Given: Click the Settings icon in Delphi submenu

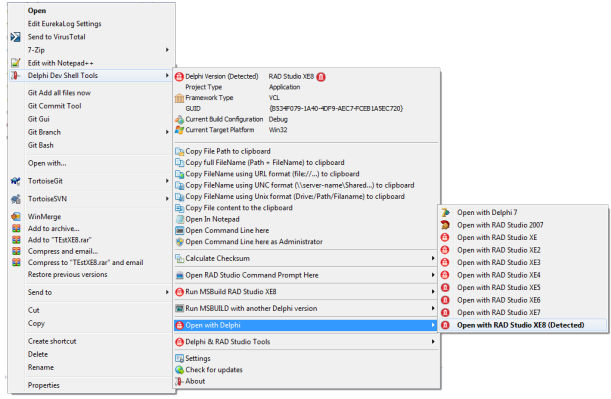Looking at the screenshot, I should coord(179,358).
